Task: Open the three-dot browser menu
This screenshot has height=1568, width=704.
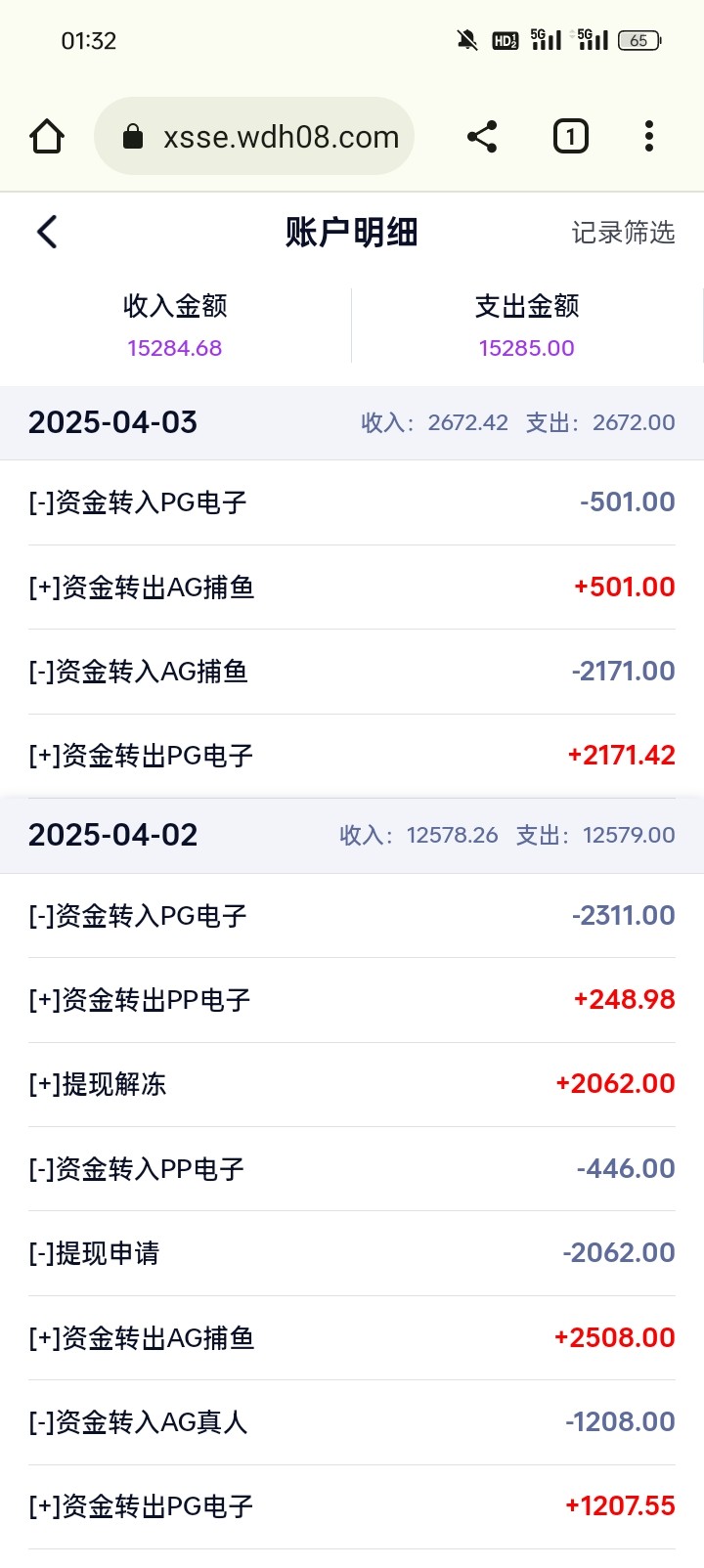Action: click(x=648, y=137)
